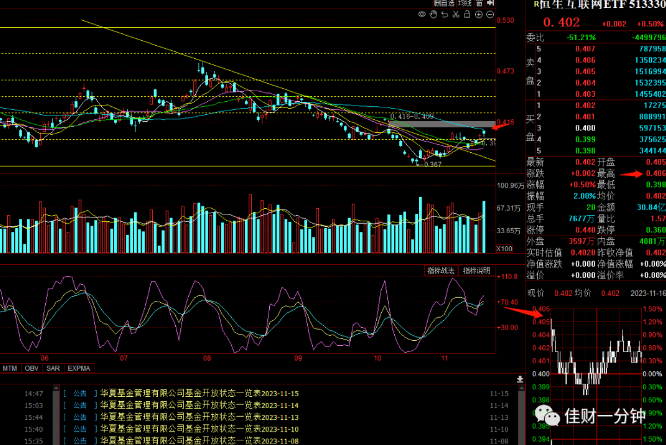666x445 pixels.
Task: Switch to the SAR indicator tab
Action: [53, 368]
